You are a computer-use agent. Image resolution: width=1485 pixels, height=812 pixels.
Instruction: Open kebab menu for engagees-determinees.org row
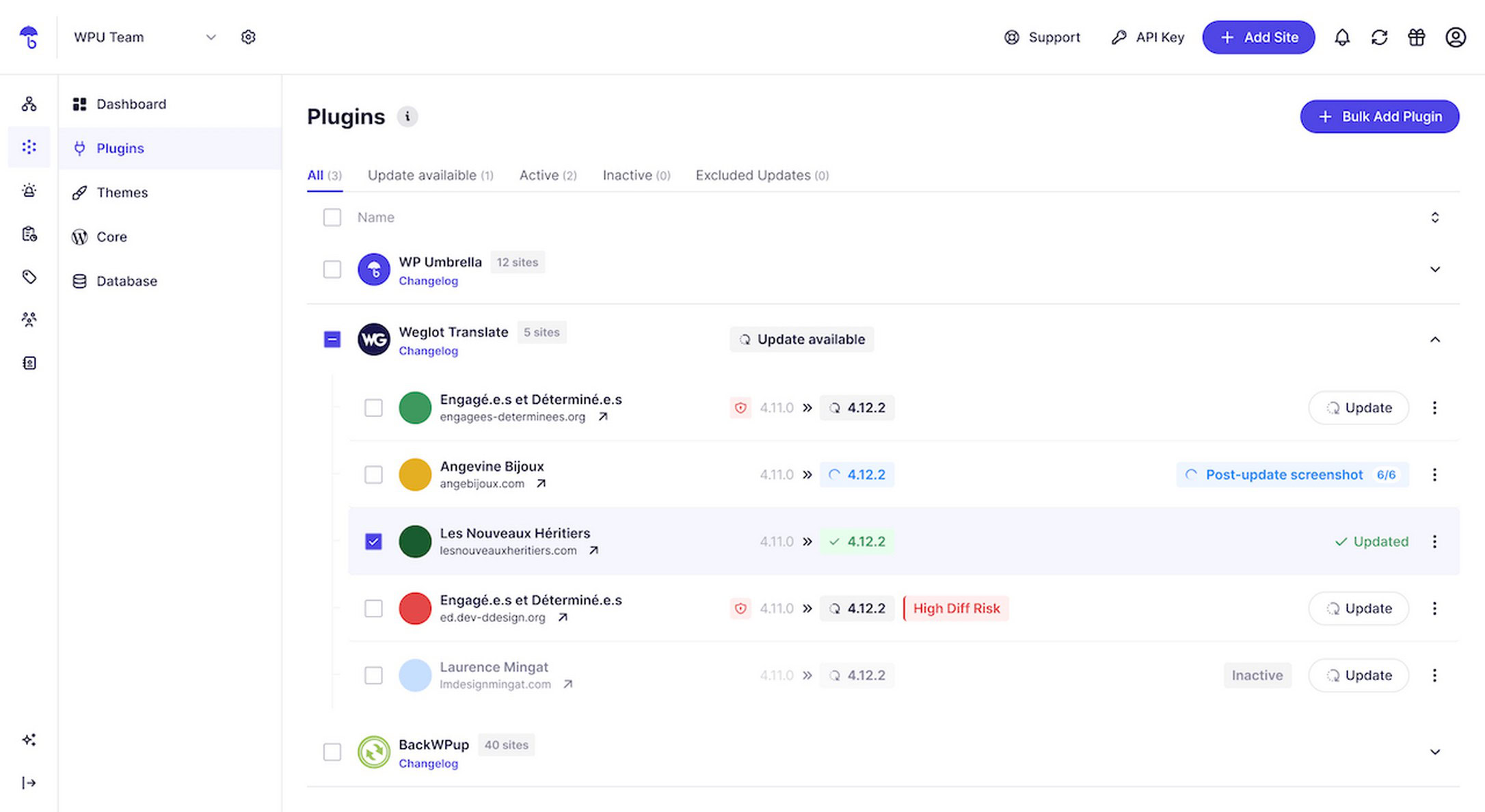point(1434,408)
